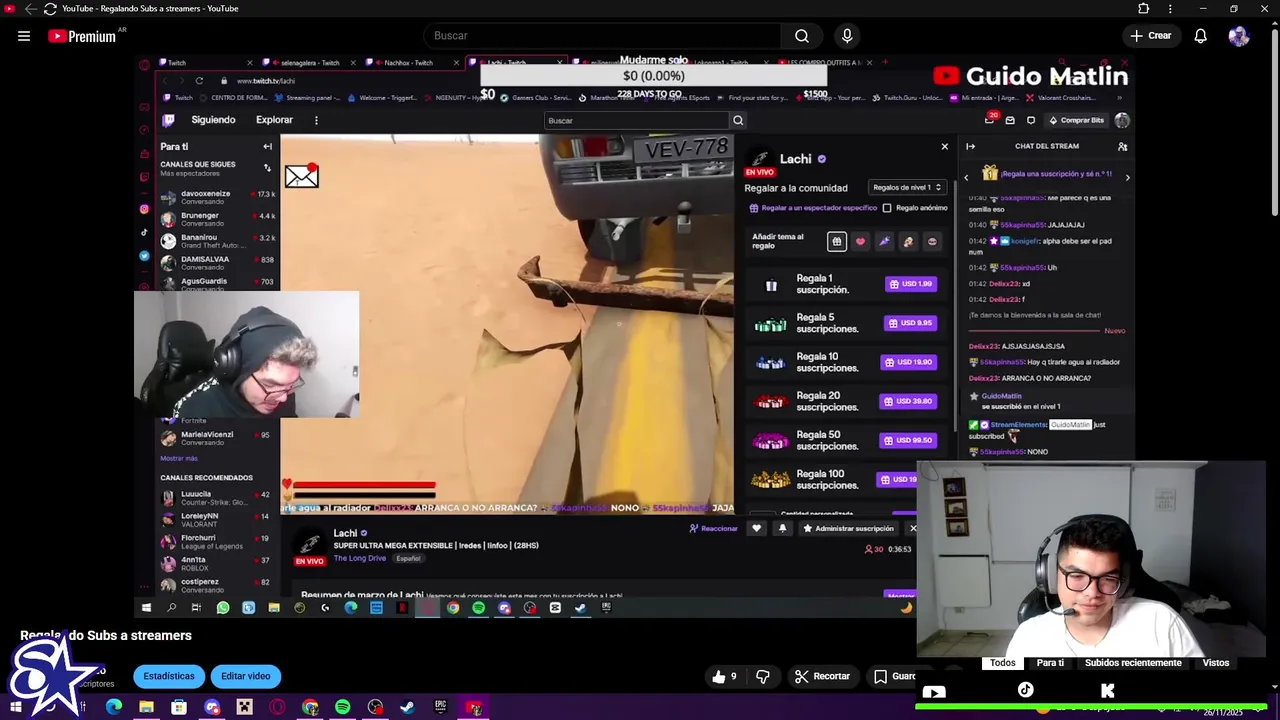Screen dimensions: 1280x720
Task: Open Microsoft Edge from the taskbar
Action: coord(114,707)
